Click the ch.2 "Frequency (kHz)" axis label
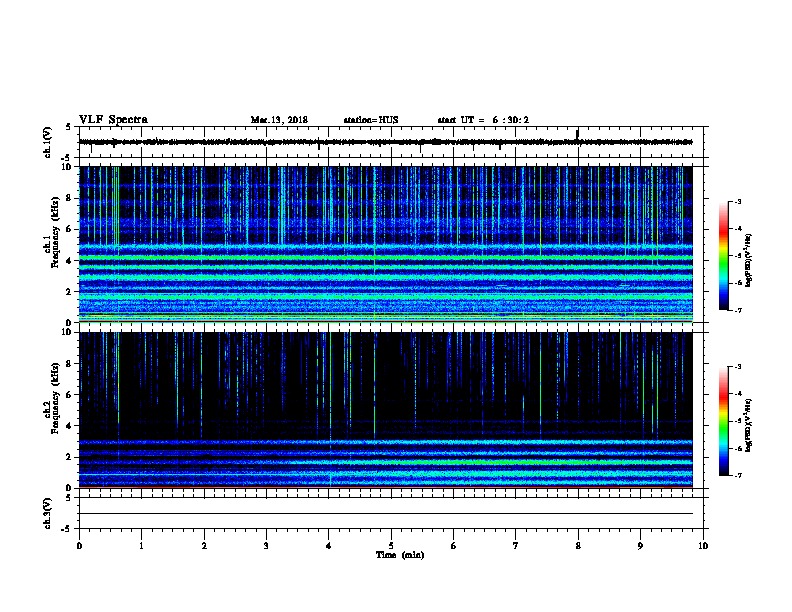Viewport: 792px width, 612px height. click(55, 398)
